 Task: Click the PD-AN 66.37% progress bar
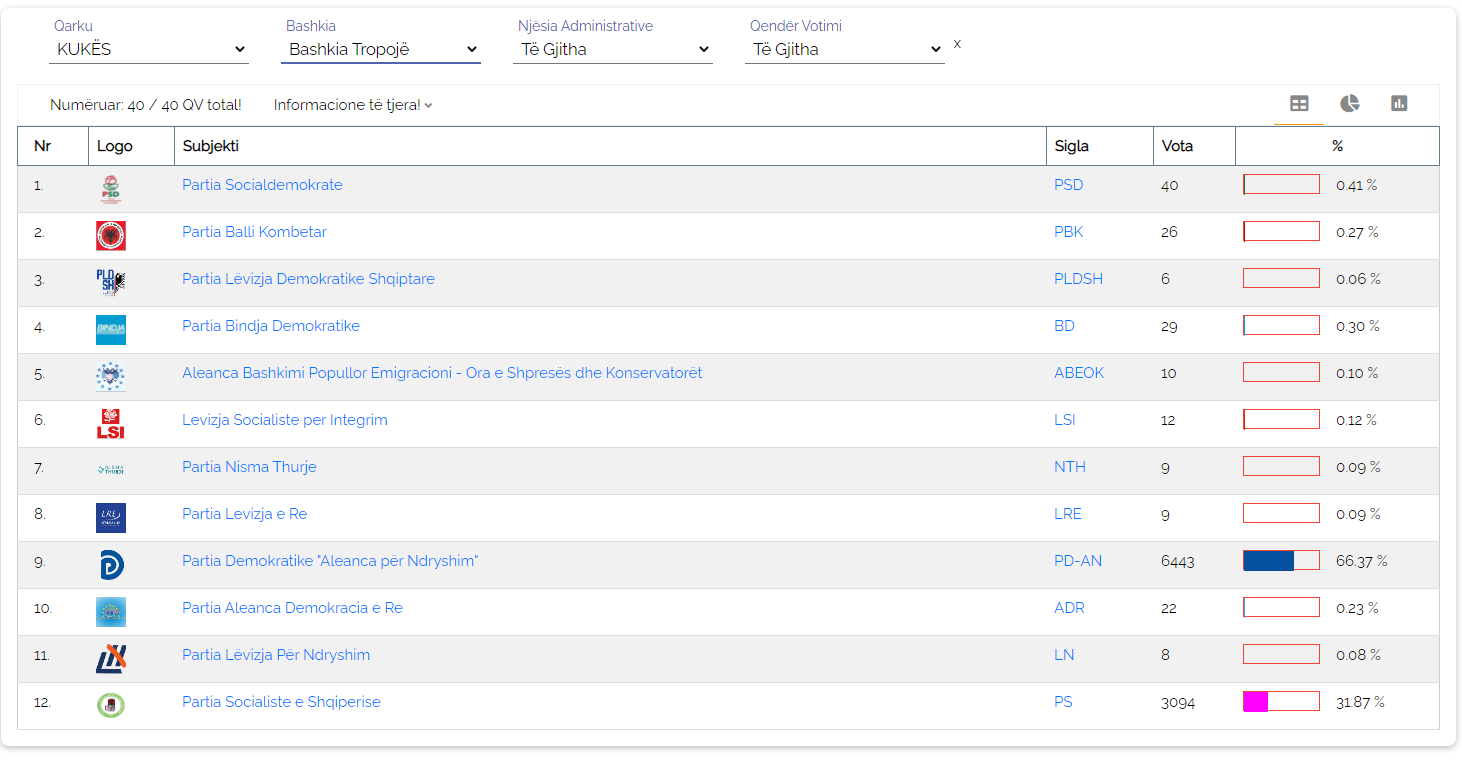[x=1281, y=561]
